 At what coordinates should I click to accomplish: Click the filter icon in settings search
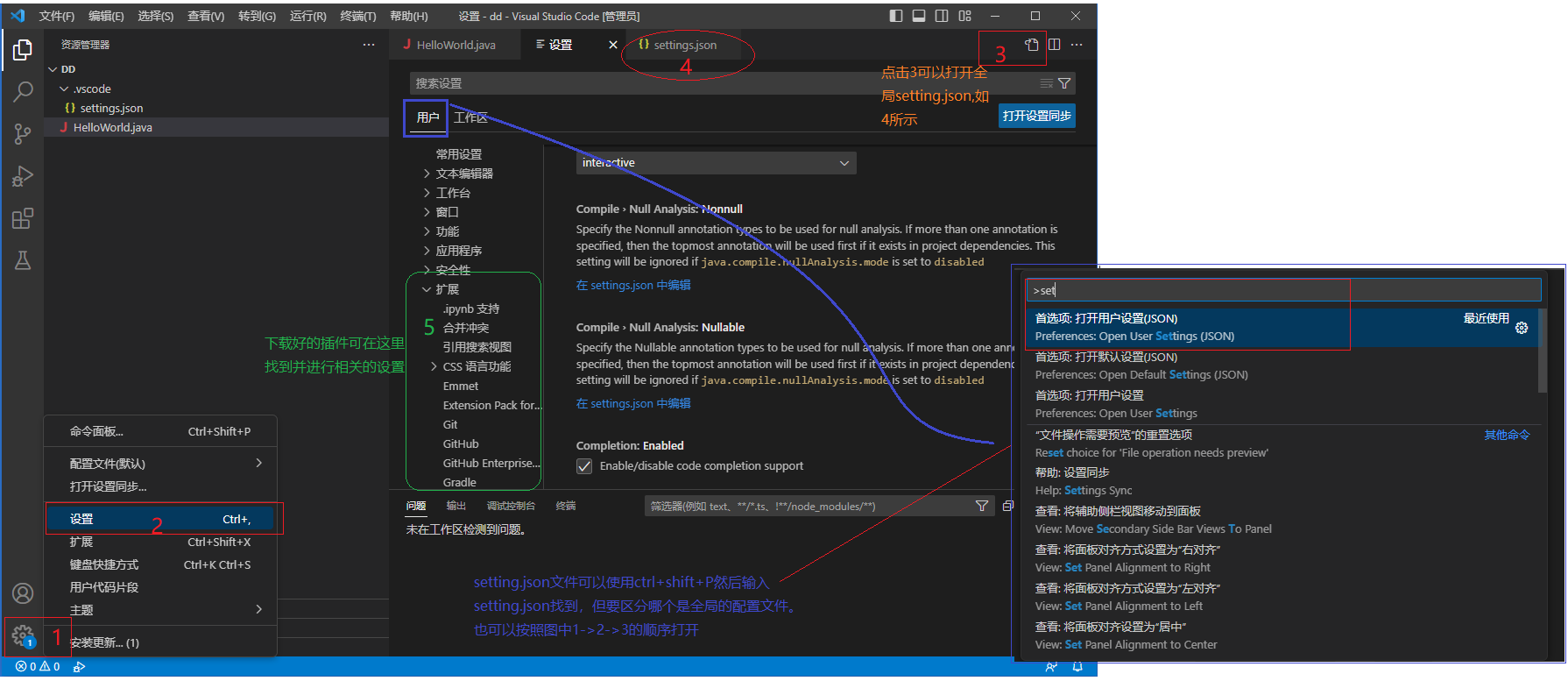pos(1064,83)
